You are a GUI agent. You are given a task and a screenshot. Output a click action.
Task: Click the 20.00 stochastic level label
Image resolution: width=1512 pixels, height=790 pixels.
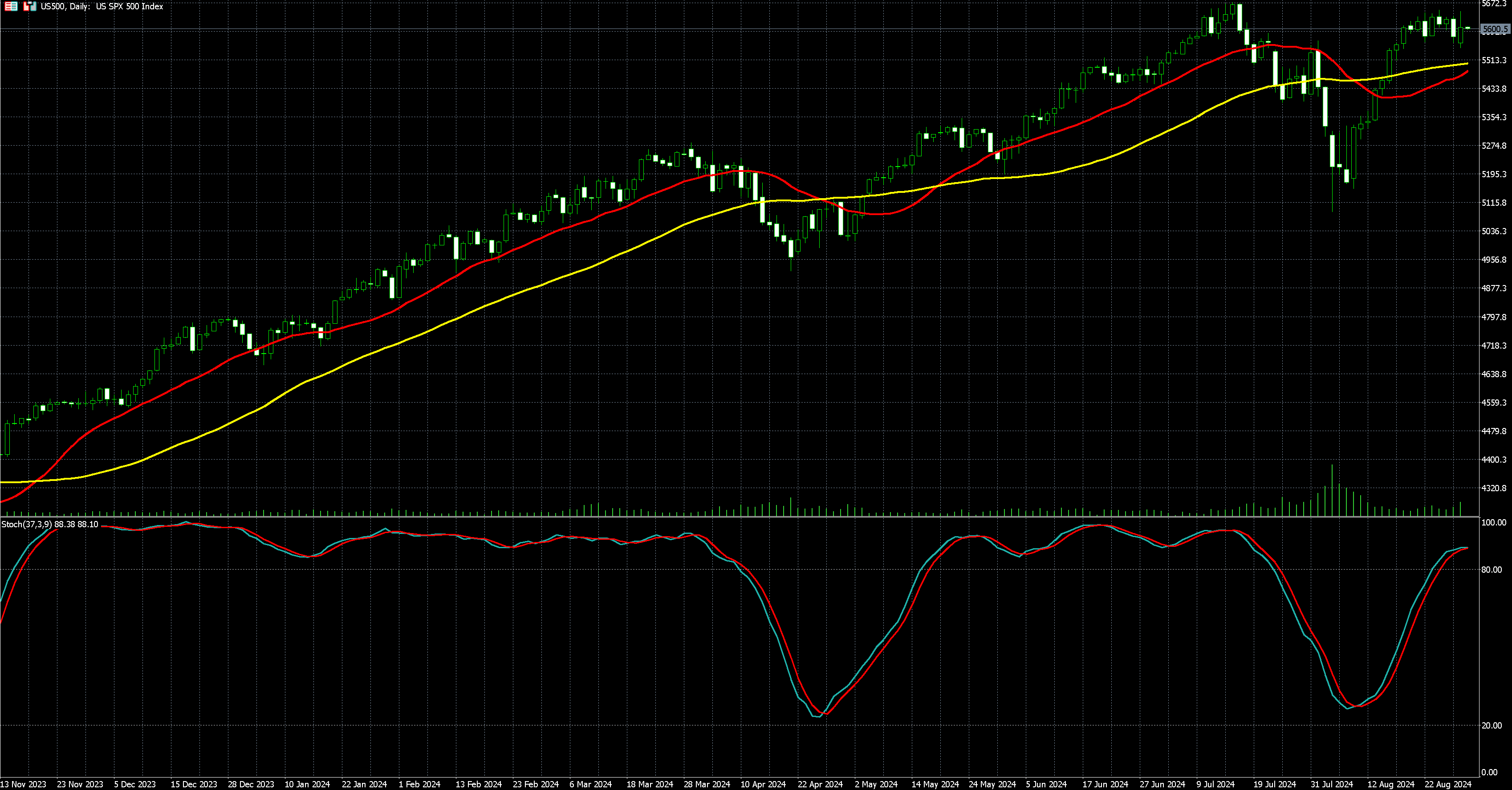(x=1492, y=725)
